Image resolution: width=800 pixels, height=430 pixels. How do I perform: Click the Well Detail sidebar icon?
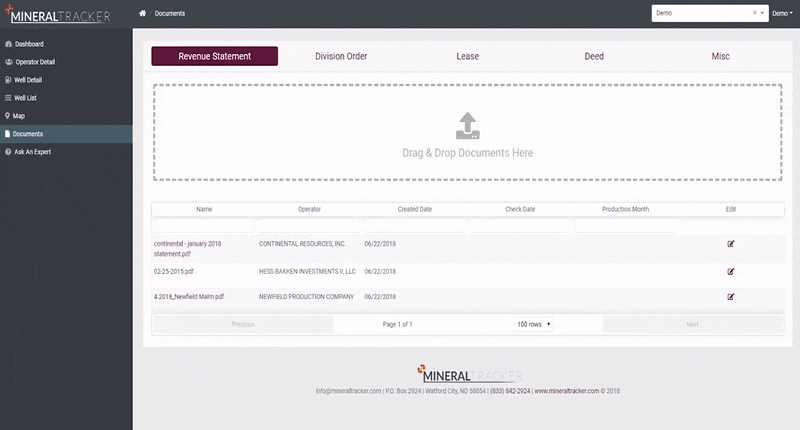point(8,80)
